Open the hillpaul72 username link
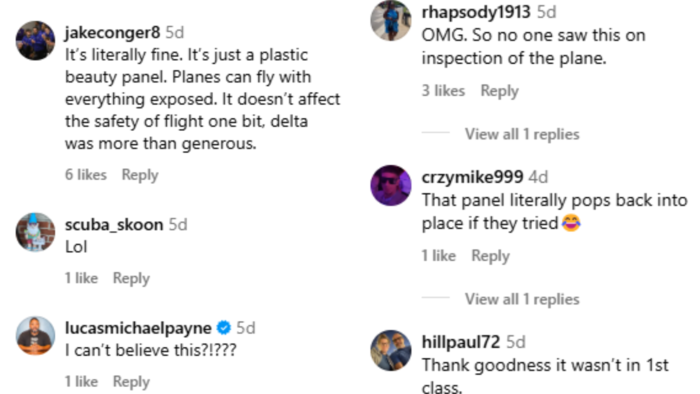The height and width of the screenshot is (394, 700). tap(461, 342)
